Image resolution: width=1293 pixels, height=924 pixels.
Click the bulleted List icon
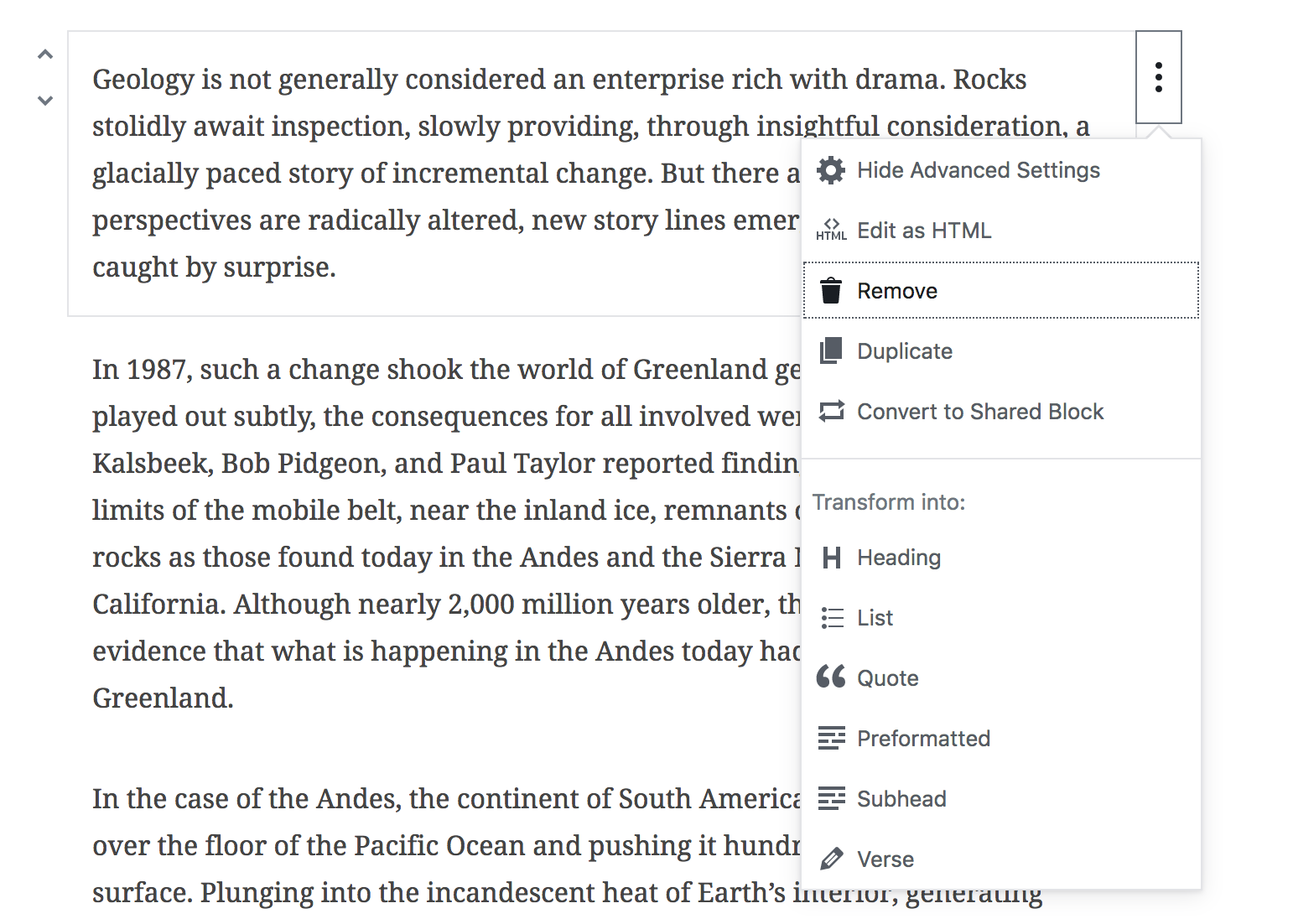click(x=831, y=617)
